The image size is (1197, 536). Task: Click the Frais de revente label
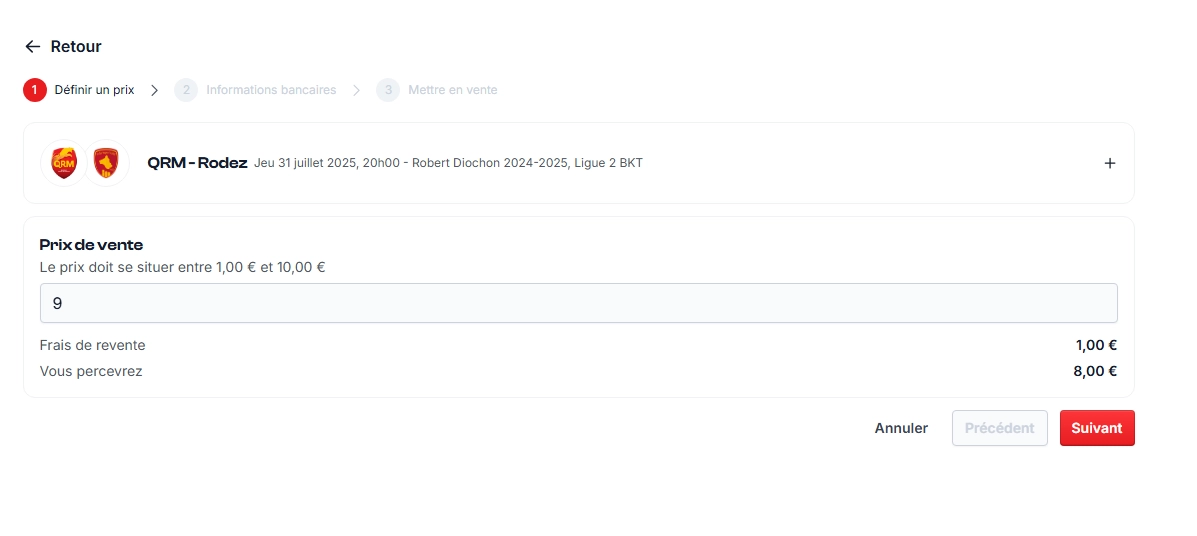[x=92, y=345]
